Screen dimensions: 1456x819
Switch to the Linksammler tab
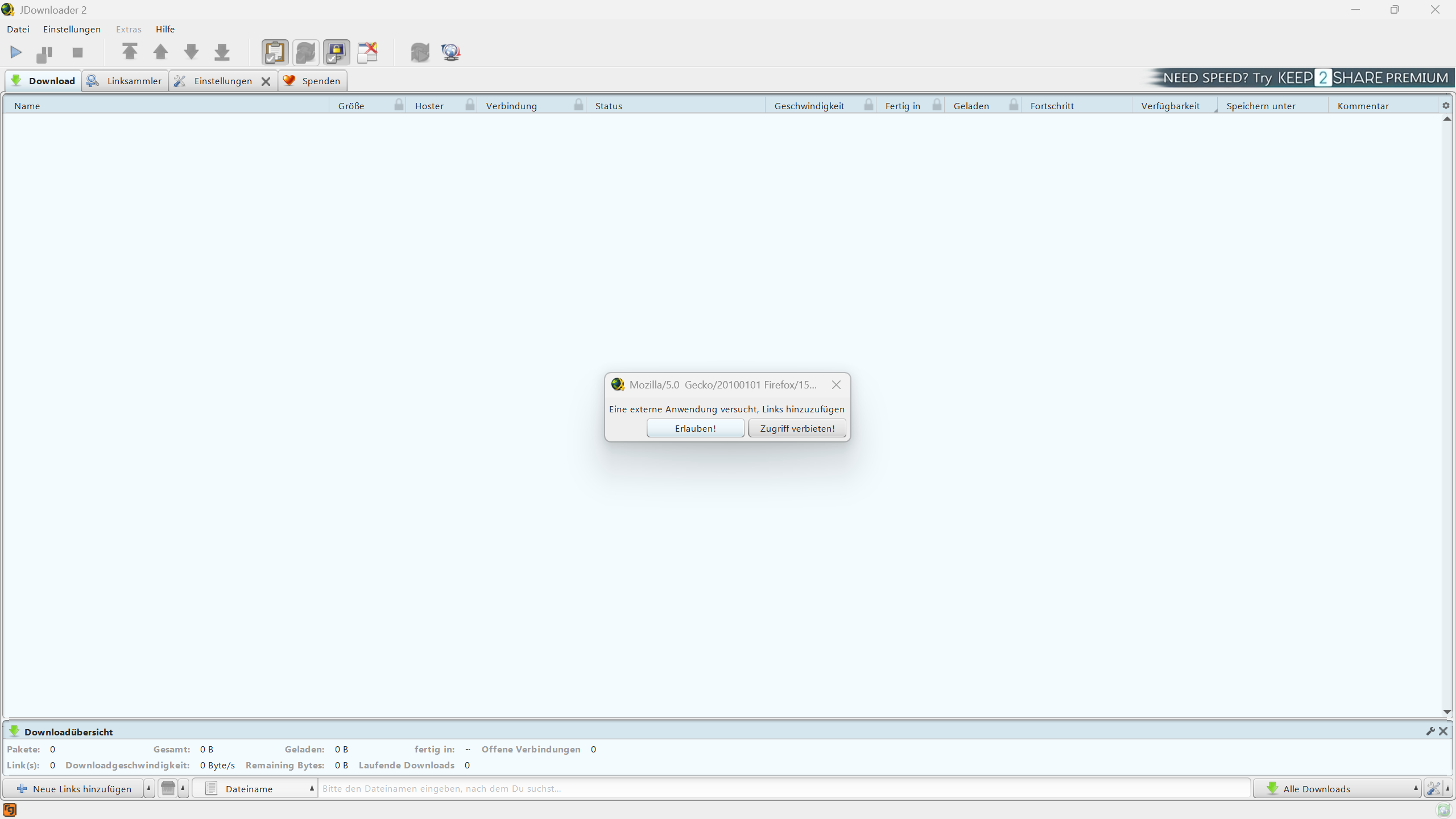125,81
